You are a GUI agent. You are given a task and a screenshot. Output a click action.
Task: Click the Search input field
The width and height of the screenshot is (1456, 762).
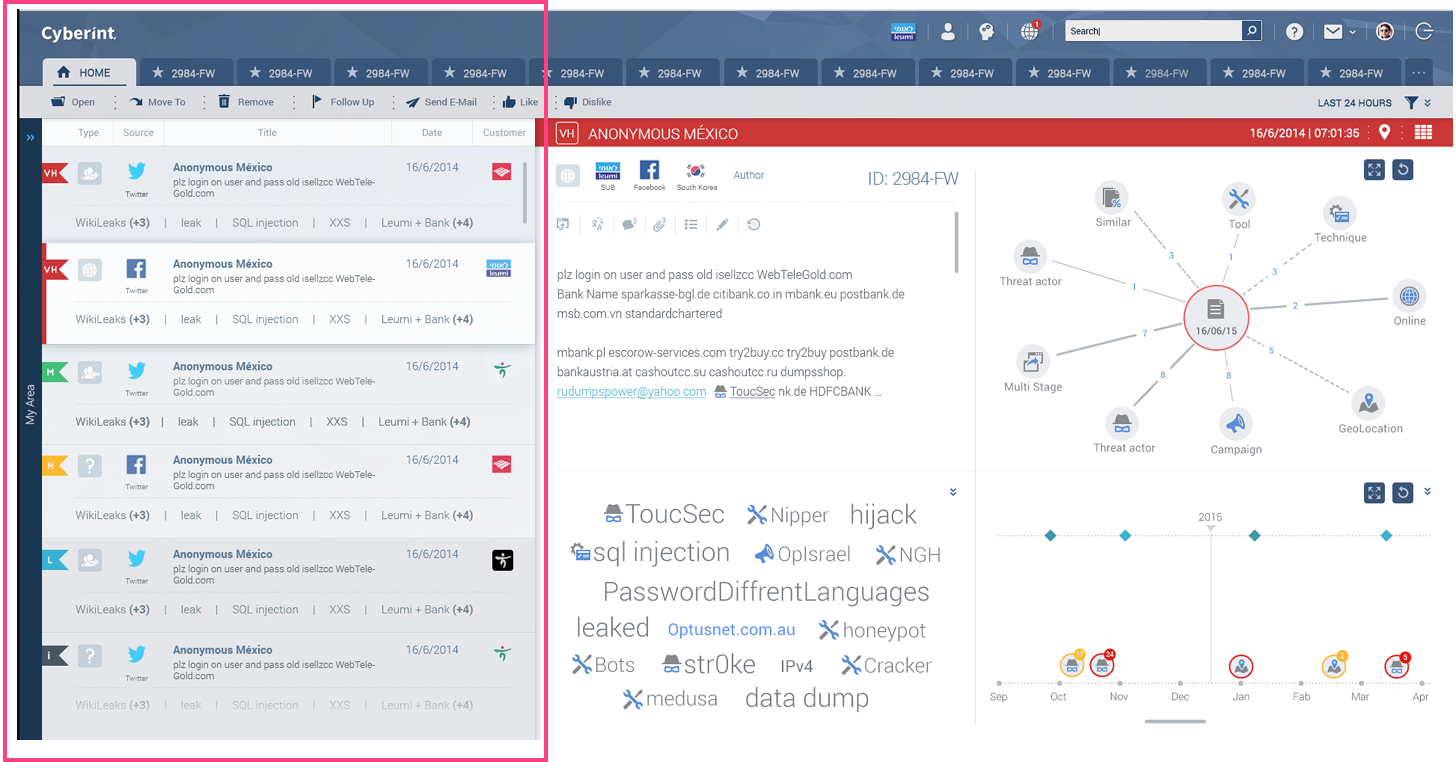[x=1153, y=31]
